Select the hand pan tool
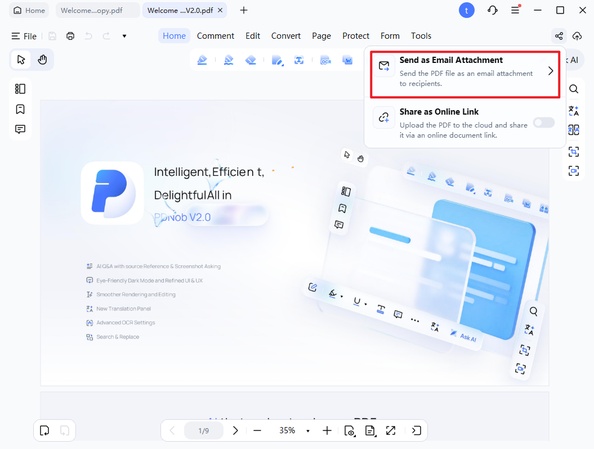This screenshot has width=594, height=449. click(x=42, y=59)
